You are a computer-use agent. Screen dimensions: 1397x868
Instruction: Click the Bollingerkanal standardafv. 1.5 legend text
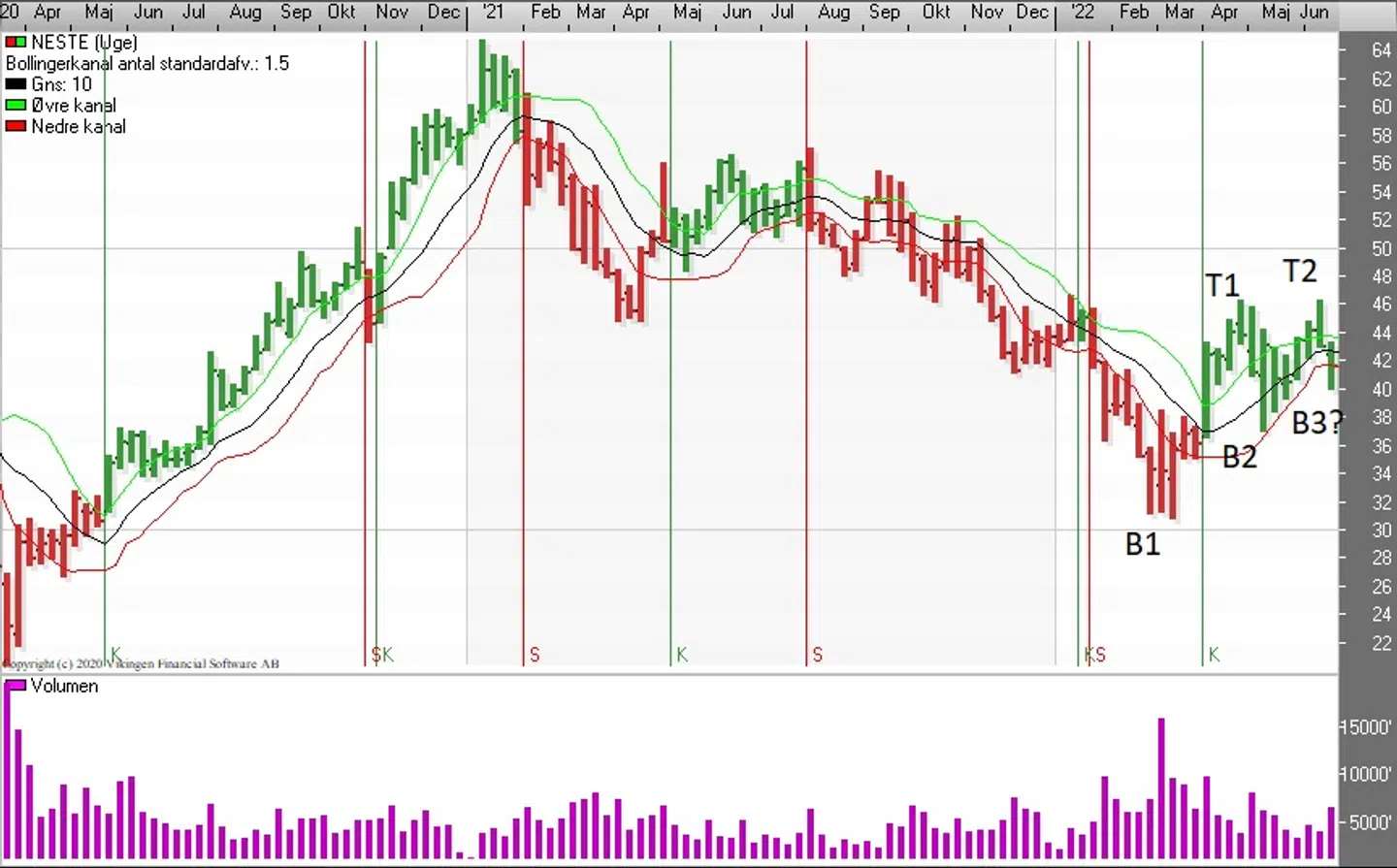147,64
